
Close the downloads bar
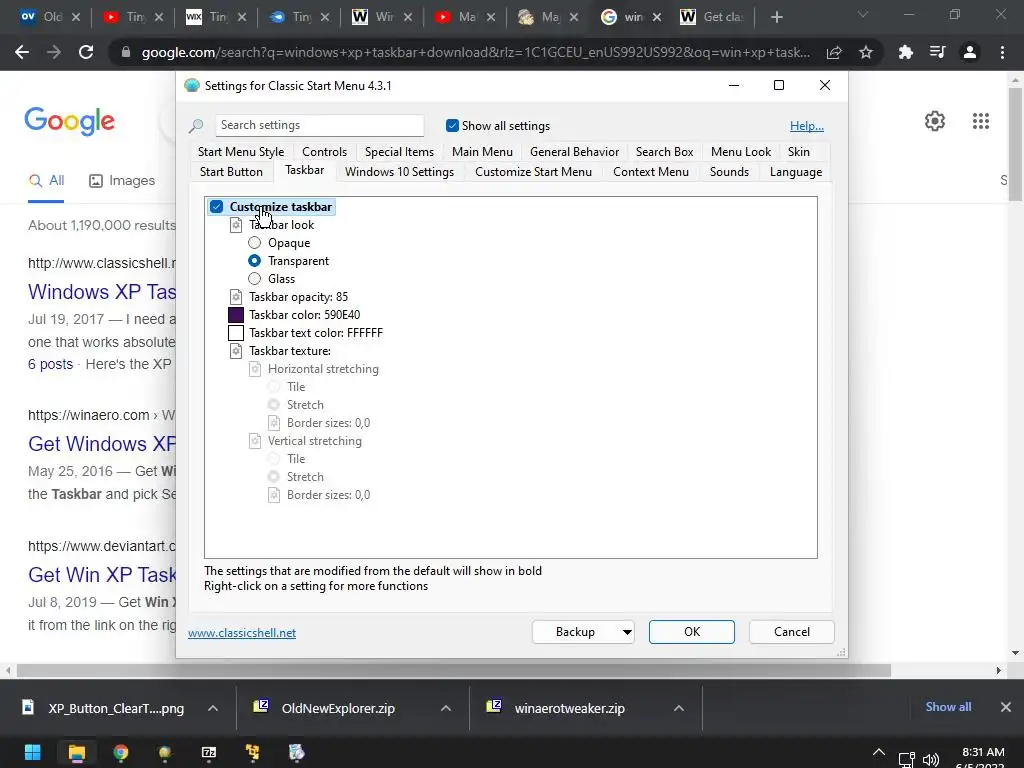[1006, 707]
